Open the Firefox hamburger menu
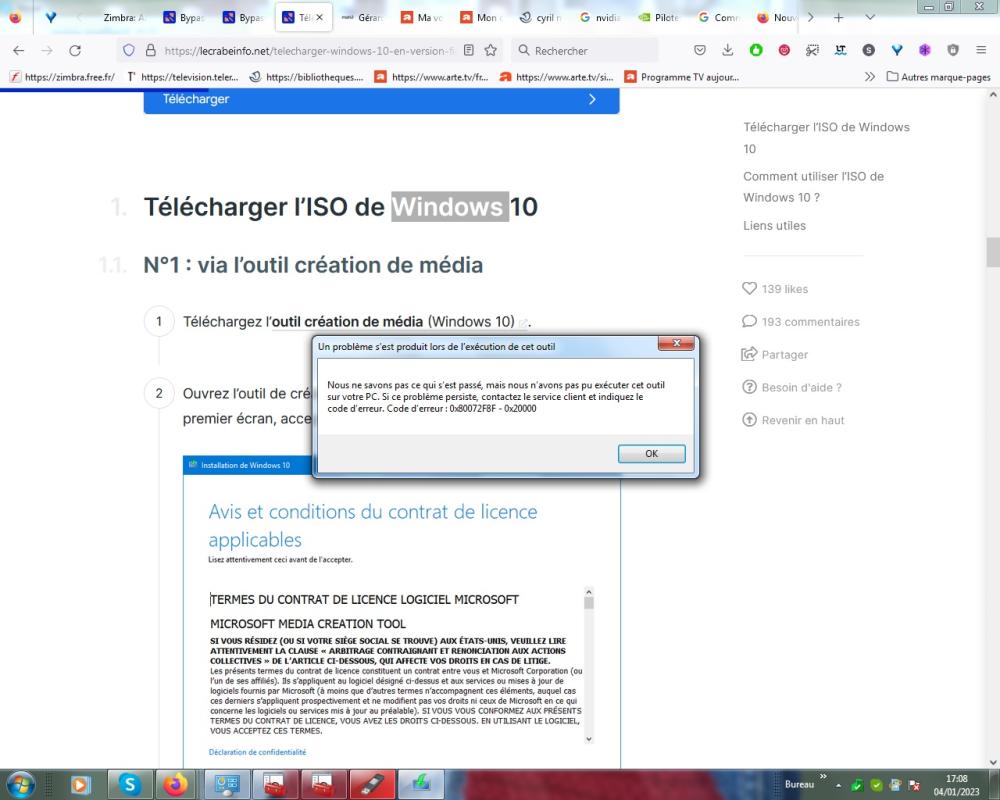1000x800 pixels. (x=980, y=50)
